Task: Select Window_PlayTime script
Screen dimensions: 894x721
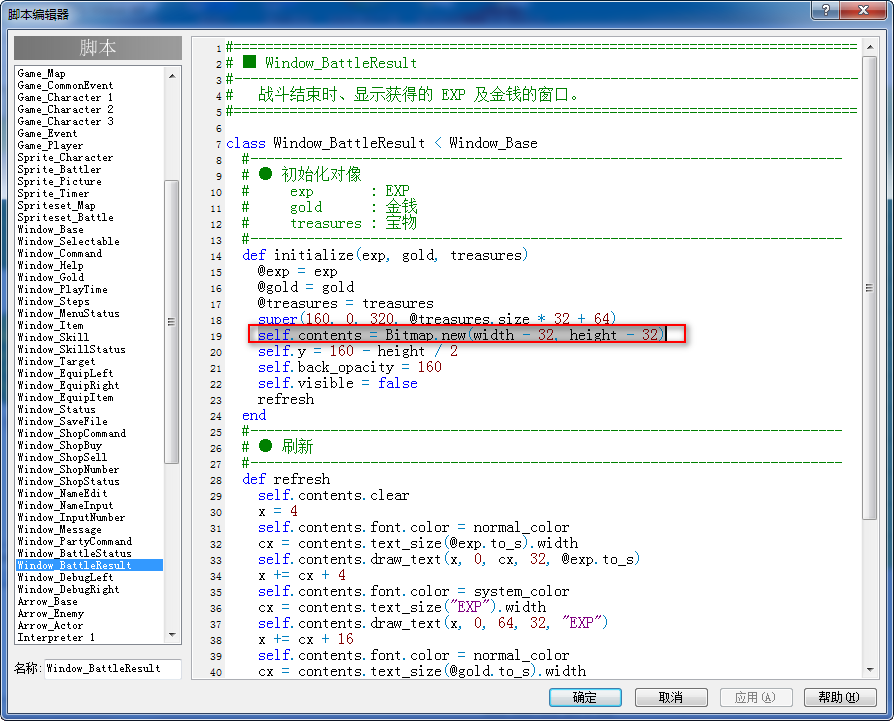Action: 63,289
